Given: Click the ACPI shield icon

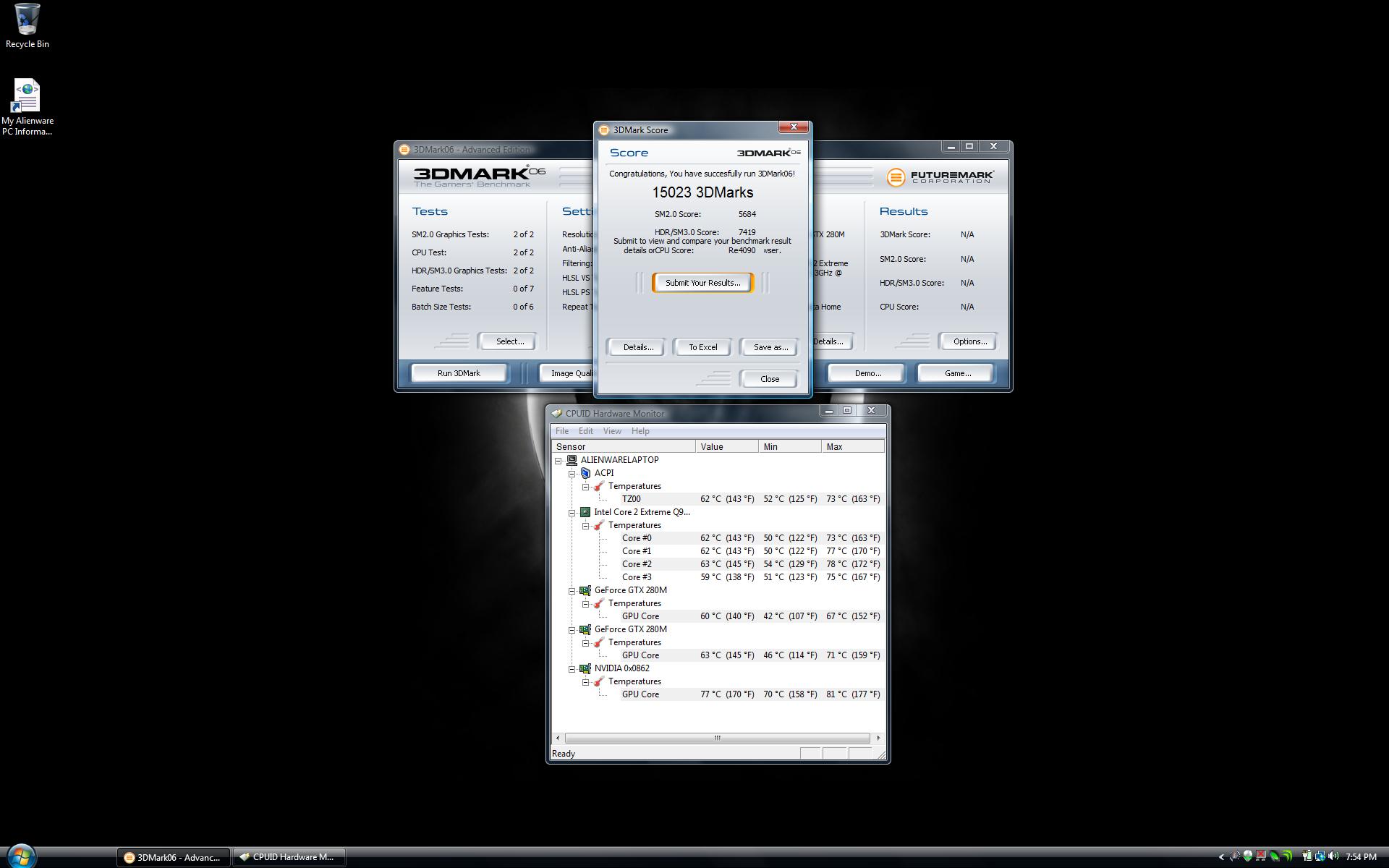Looking at the screenshot, I should pos(585,473).
